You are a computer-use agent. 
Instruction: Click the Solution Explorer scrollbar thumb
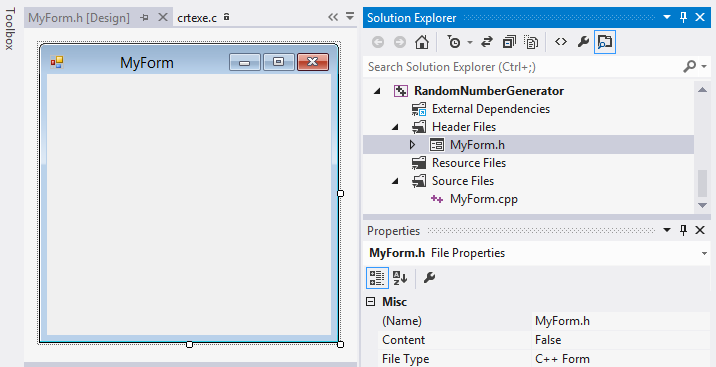point(703,183)
